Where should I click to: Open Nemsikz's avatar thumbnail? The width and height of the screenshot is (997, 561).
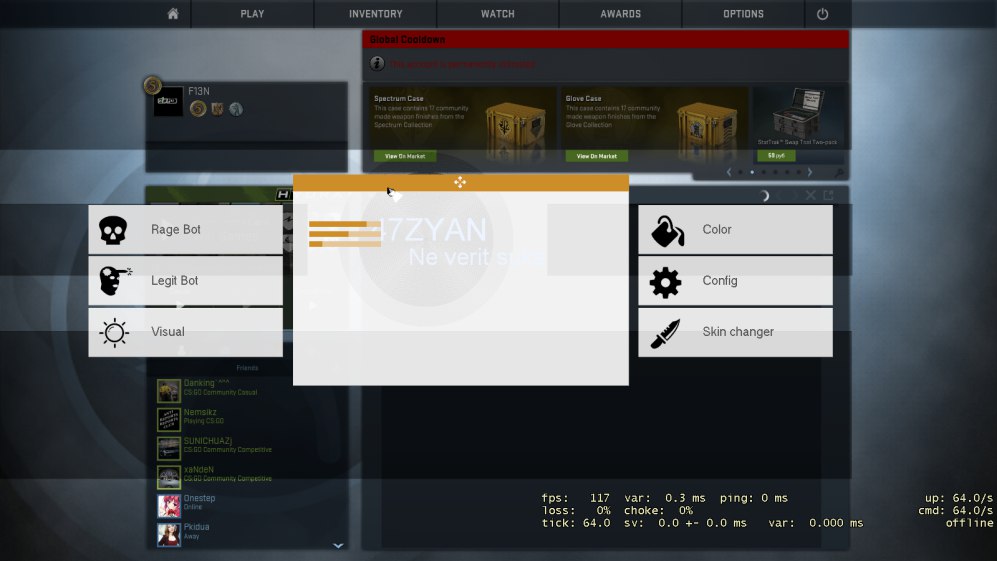169,420
